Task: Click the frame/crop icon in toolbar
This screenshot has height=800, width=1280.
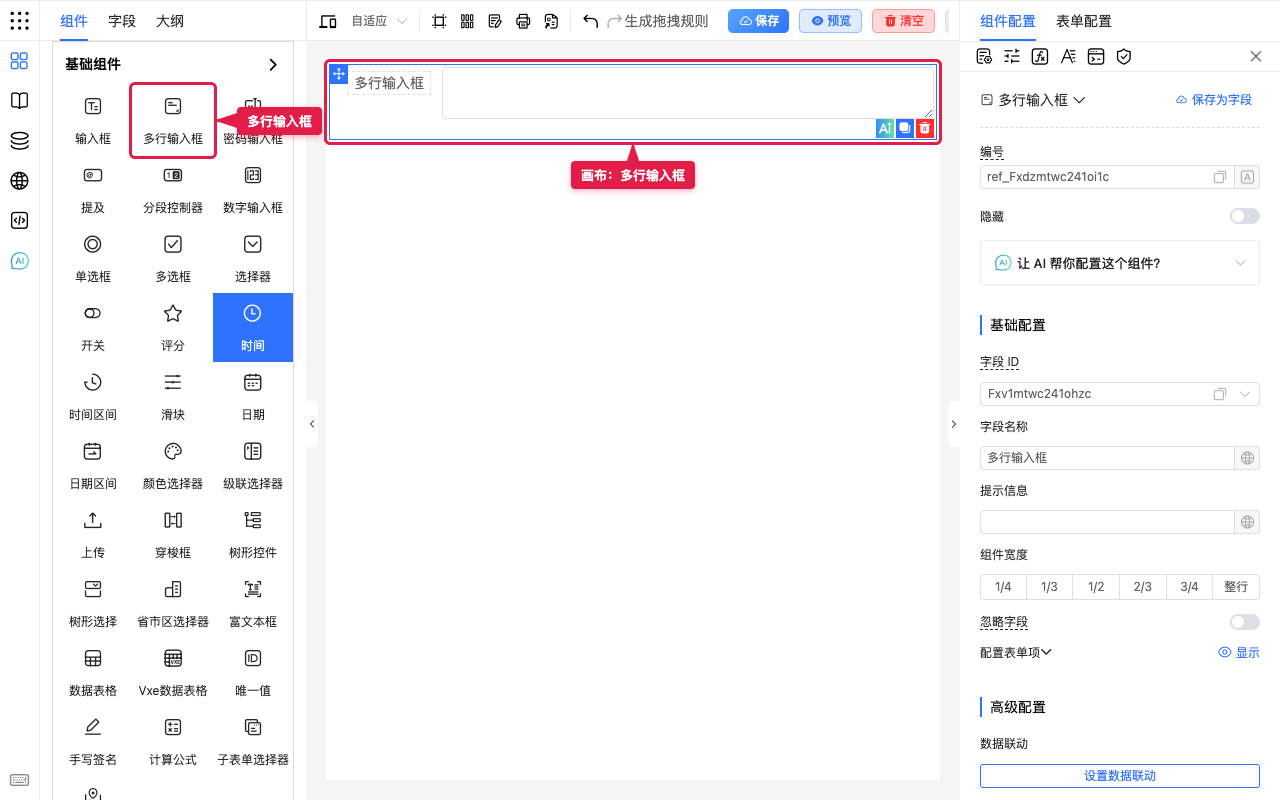Action: click(439, 21)
